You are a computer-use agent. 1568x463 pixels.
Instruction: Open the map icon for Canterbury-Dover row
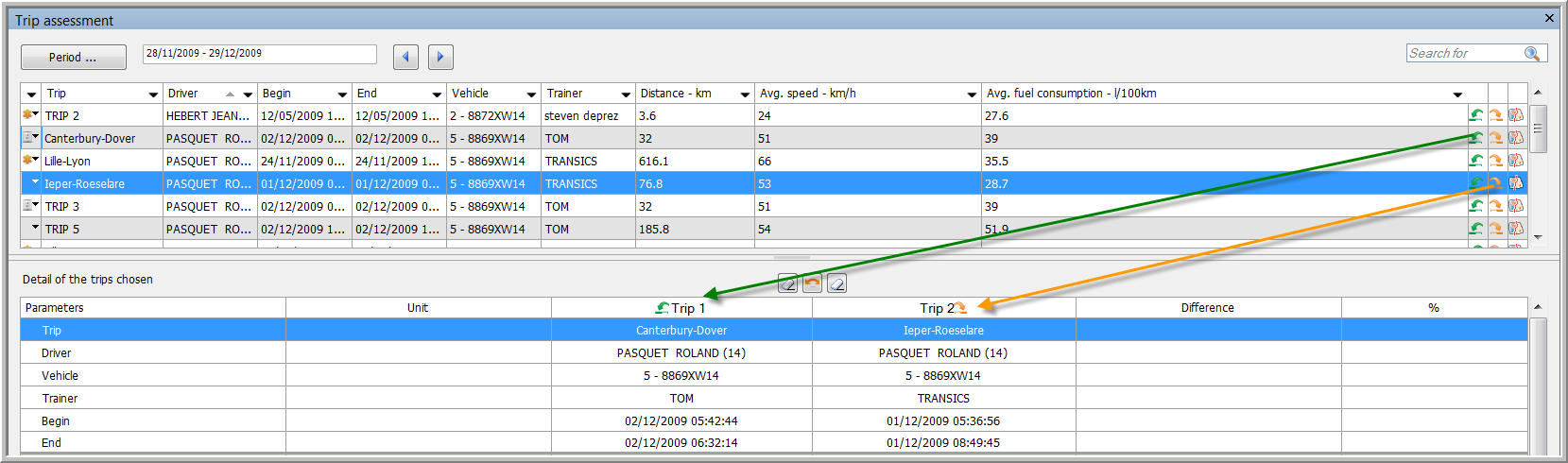1516,138
